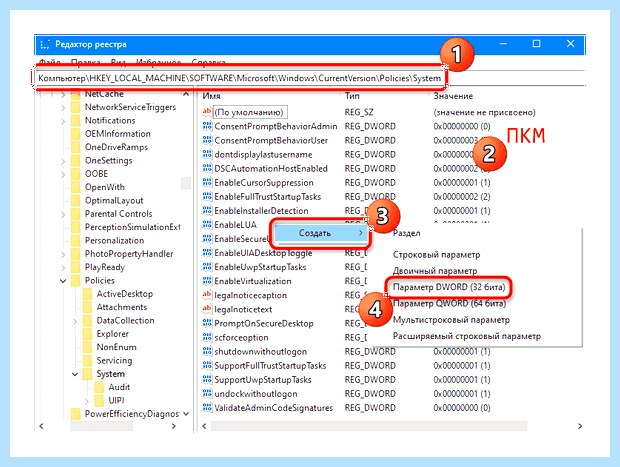Viewport: 620px width, 467px height.
Task: Click the OOBE folder icon
Action: point(76,174)
